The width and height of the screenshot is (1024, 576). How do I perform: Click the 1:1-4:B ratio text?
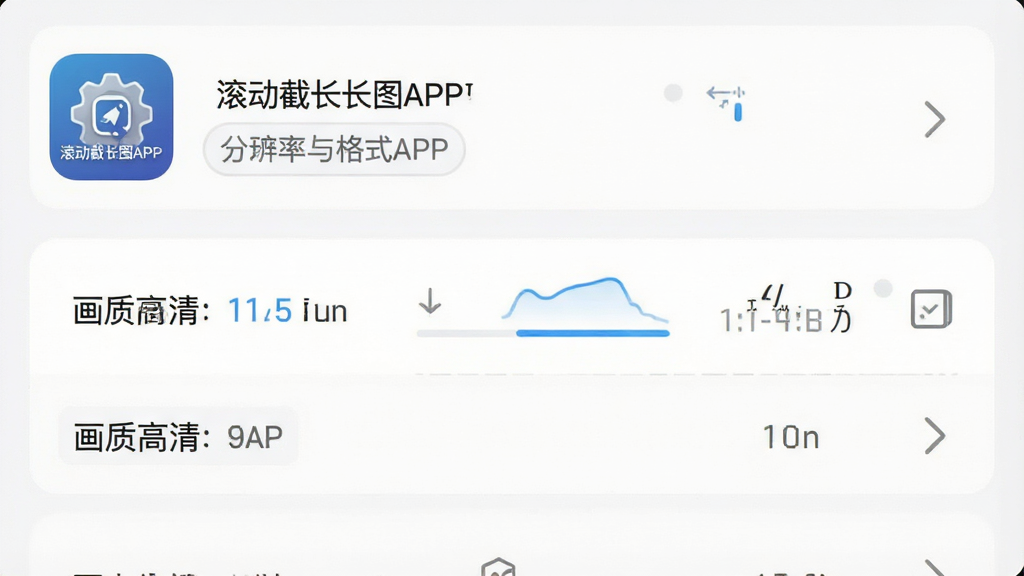tap(771, 321)
